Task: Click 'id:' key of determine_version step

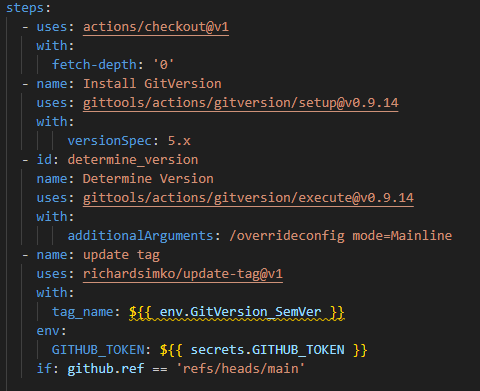Action: coord(48,160)
